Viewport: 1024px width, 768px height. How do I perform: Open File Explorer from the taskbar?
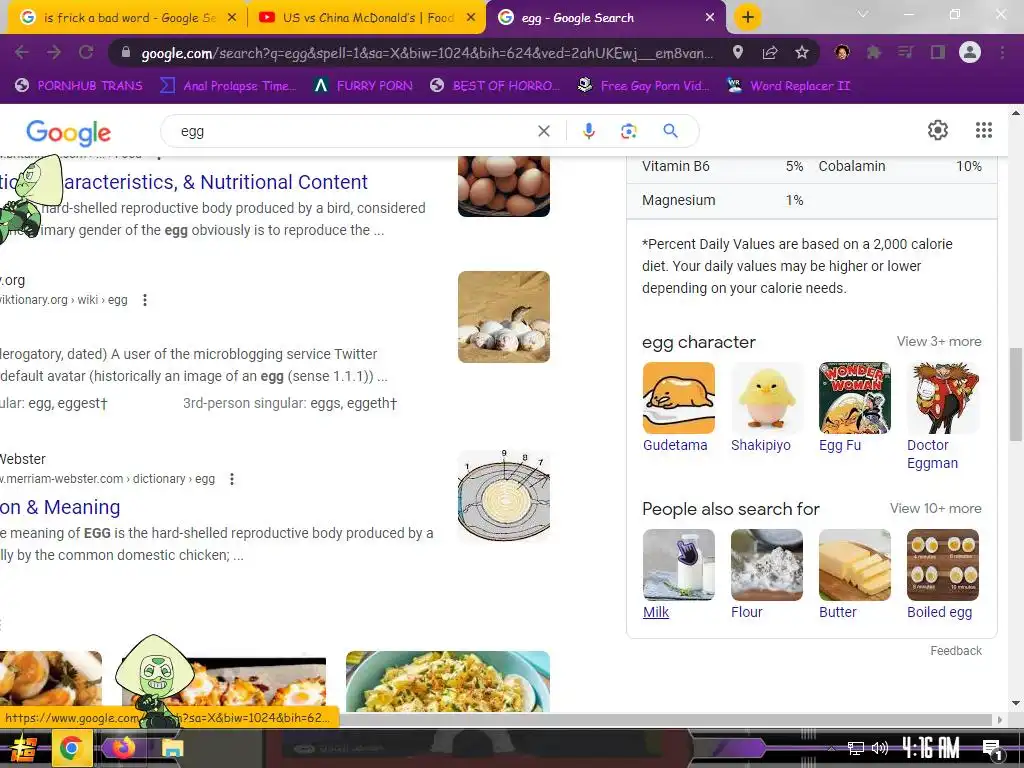[x=172, y=748]
